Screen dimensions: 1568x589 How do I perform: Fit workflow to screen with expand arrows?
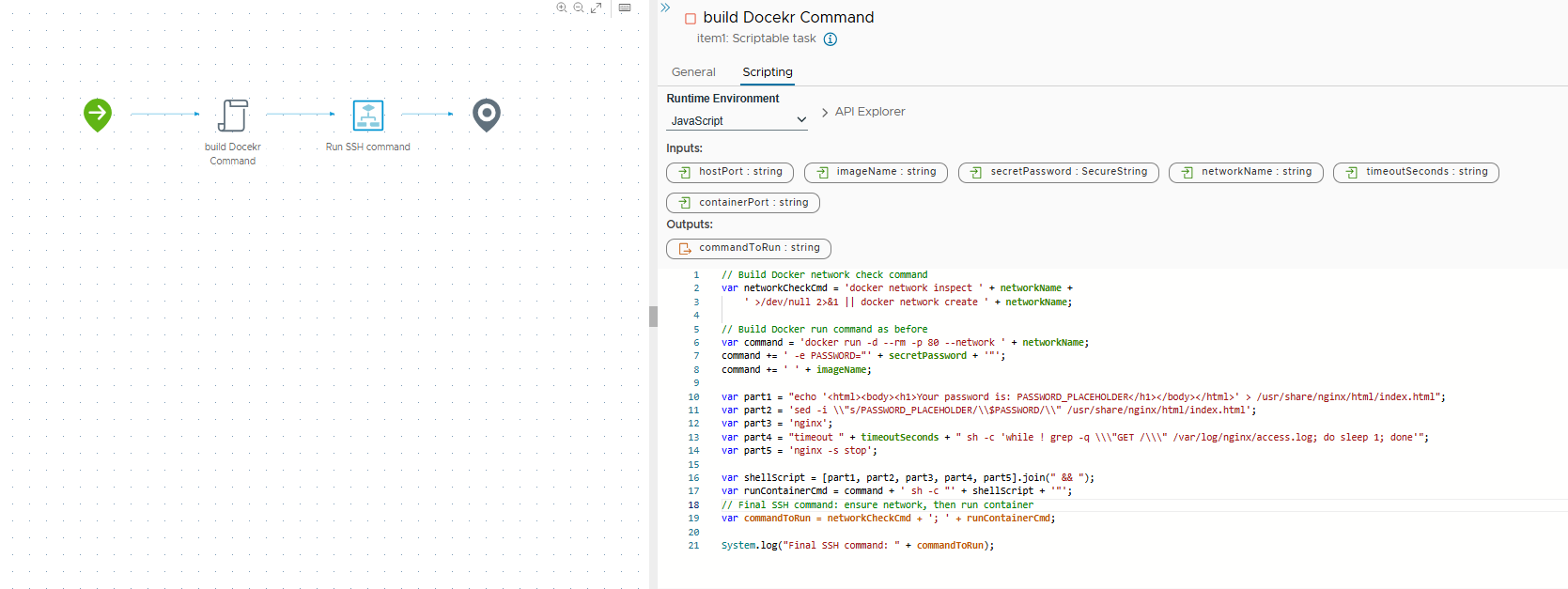click(x=596, y=8)
